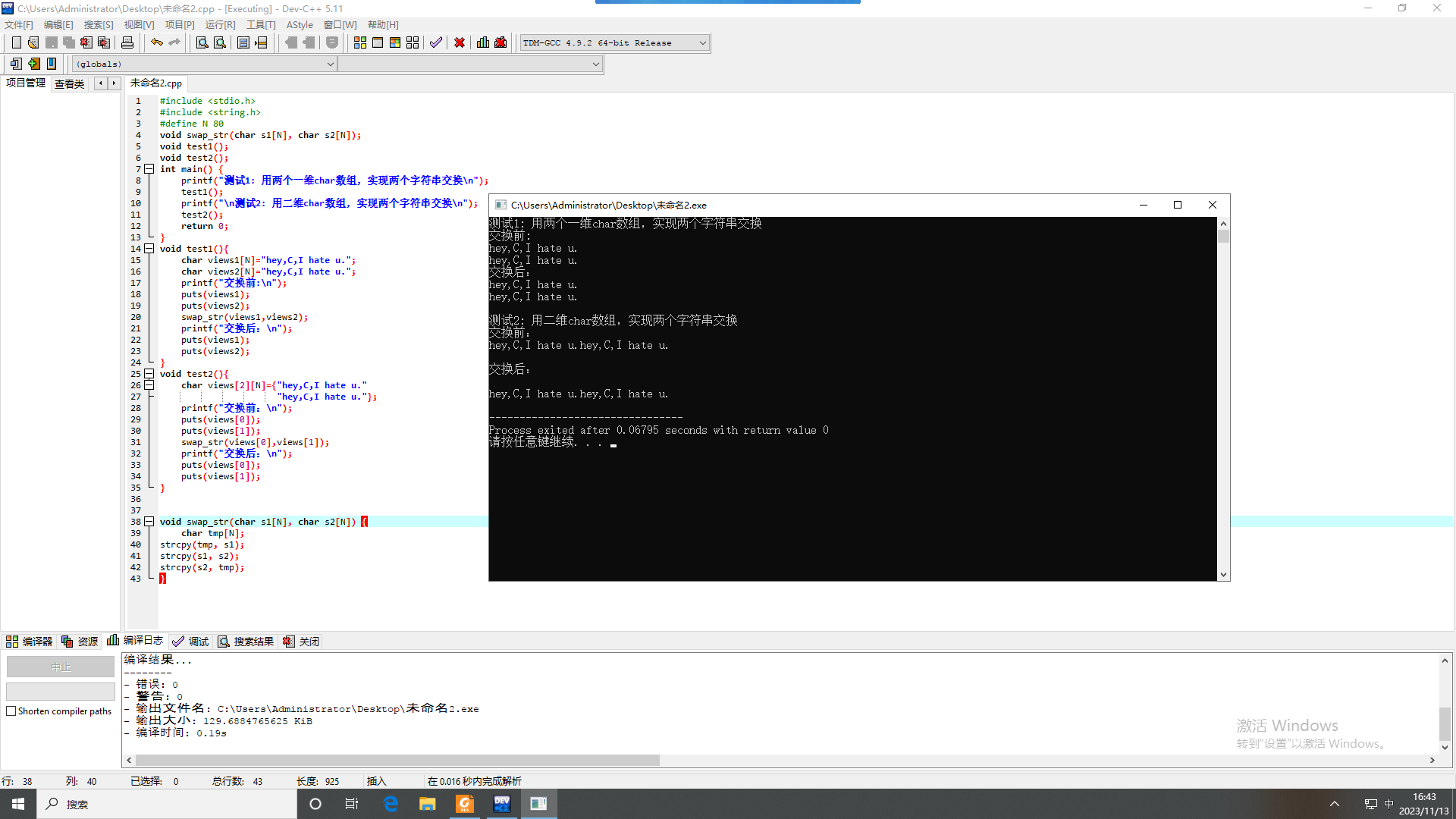1456x819 pixels.
Task: Open the Edge browser from the taskbar
Action: tap(391, 804)
